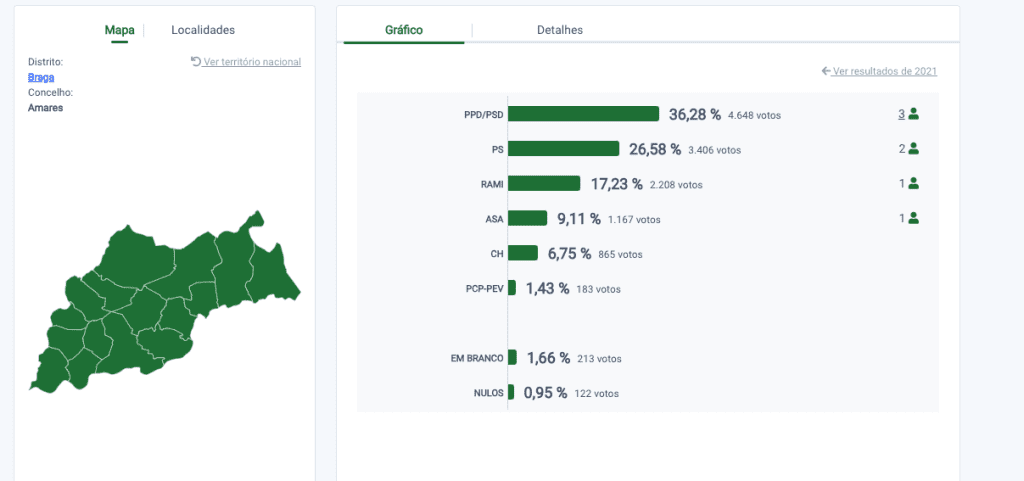Screen dimensions: 1024x481
Task: Click the RAMI elected member person icon
Action: coord(913,184)
